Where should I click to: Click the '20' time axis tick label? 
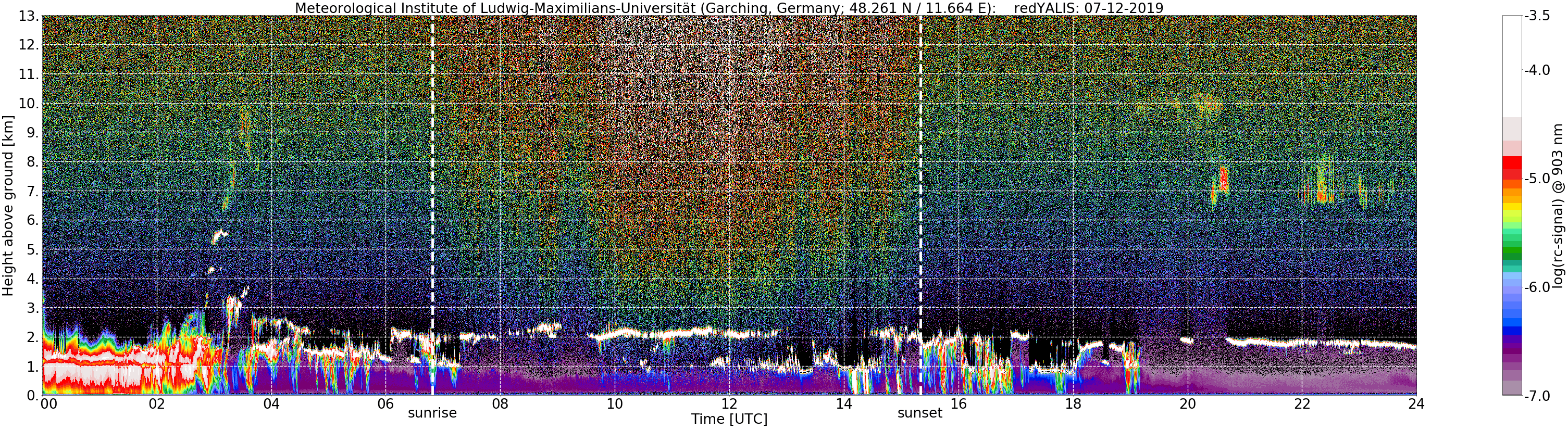tap(1188, 403)
